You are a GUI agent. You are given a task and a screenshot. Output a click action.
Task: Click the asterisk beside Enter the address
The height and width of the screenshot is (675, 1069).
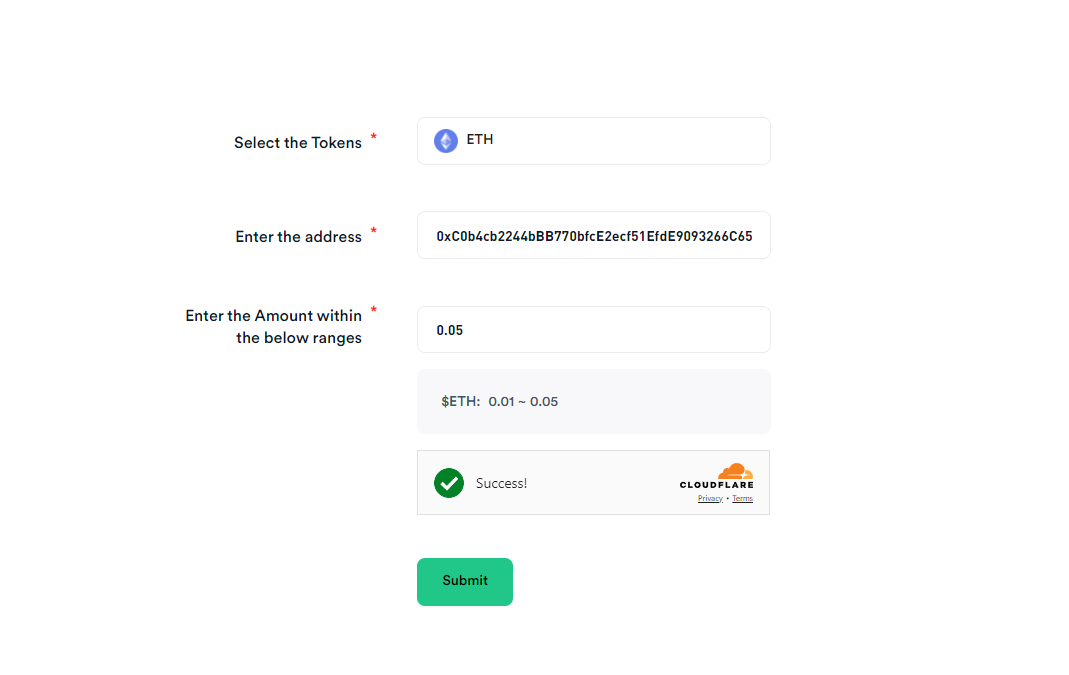(x=374, y=231)
